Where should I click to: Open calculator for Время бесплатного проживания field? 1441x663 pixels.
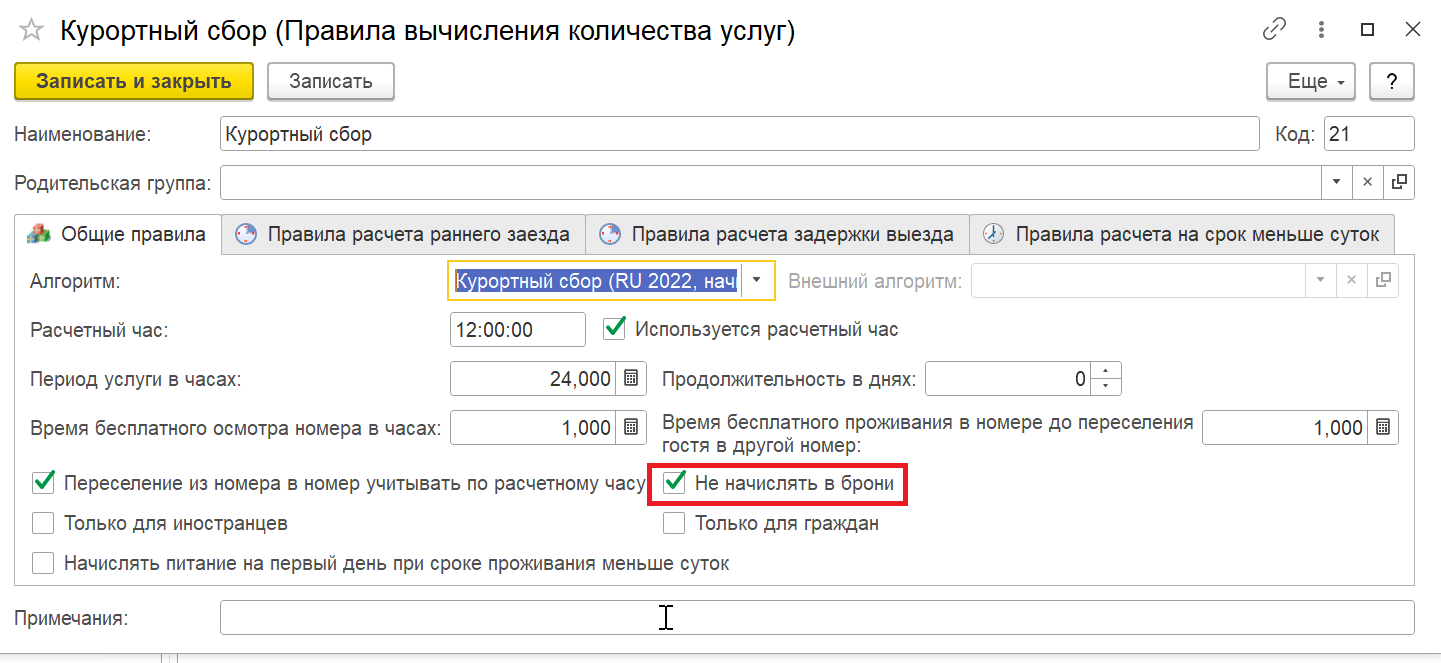coord(1382,428)
